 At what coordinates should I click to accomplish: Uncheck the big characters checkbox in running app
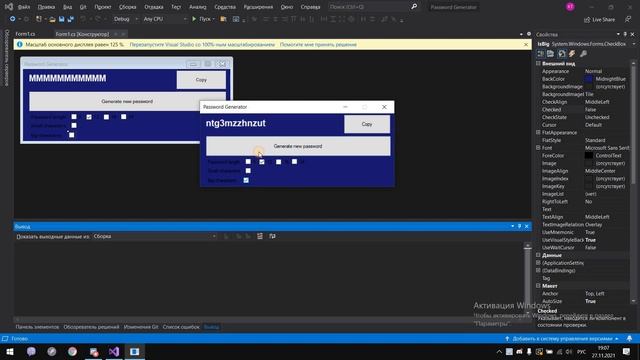(x=246, y=180)
